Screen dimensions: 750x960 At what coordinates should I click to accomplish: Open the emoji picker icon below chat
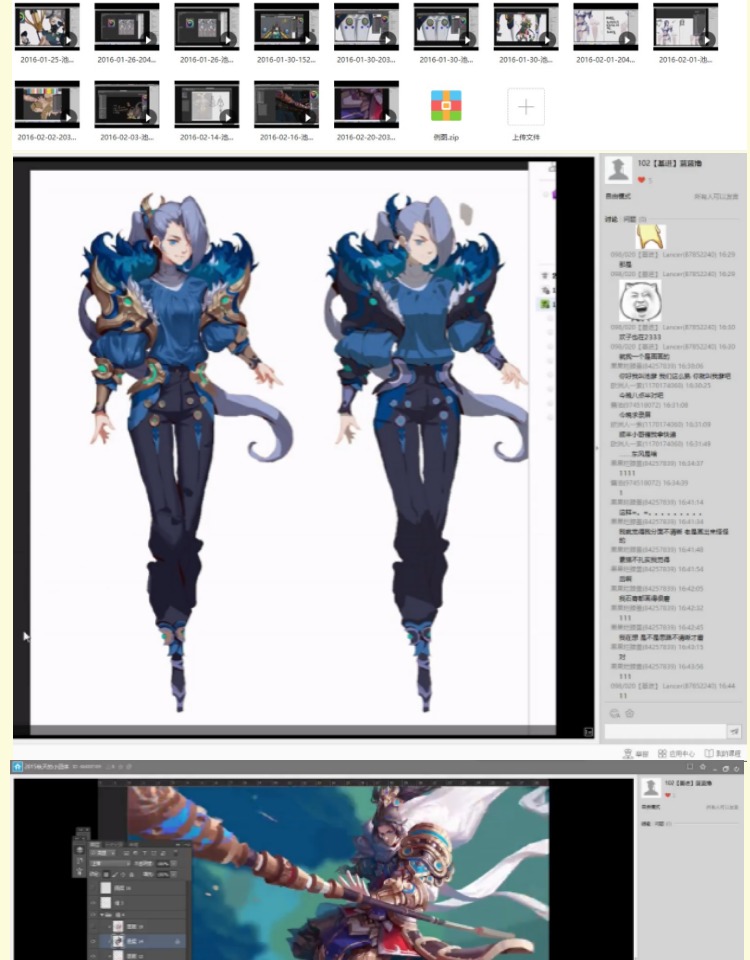[x=615, y=713]
